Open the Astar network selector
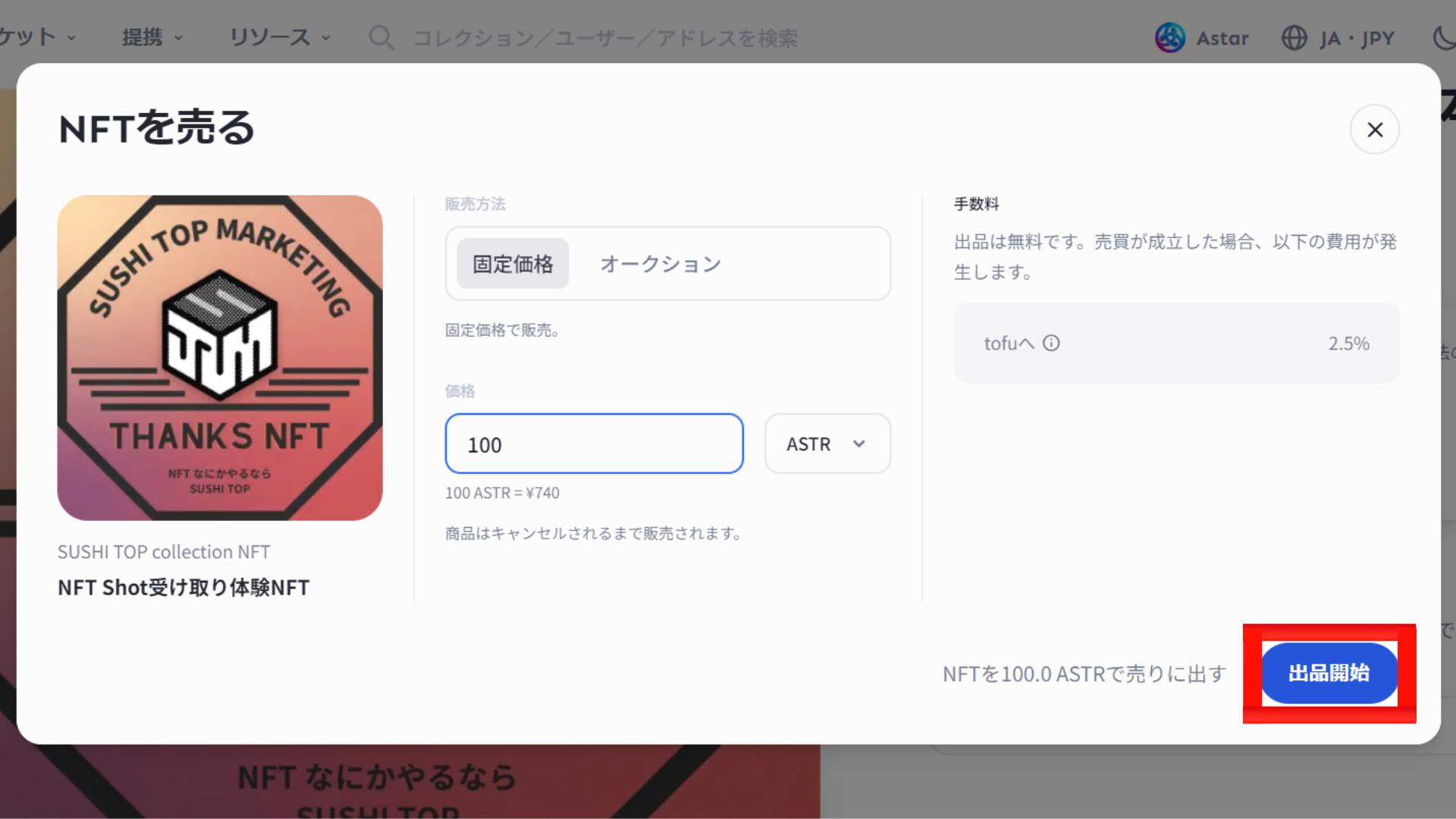 click(1202, 37)
